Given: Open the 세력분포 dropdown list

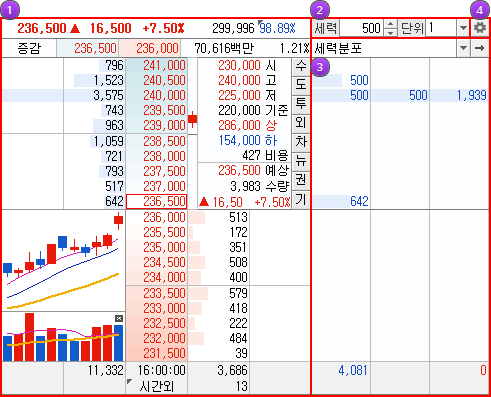Looking at the screenshot, I should (x=463, y=48).
